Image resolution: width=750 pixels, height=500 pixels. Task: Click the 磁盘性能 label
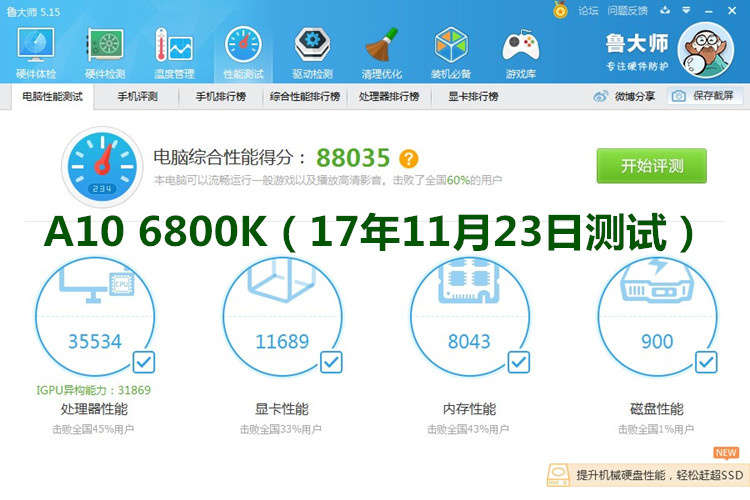click(x=657, y=409)
